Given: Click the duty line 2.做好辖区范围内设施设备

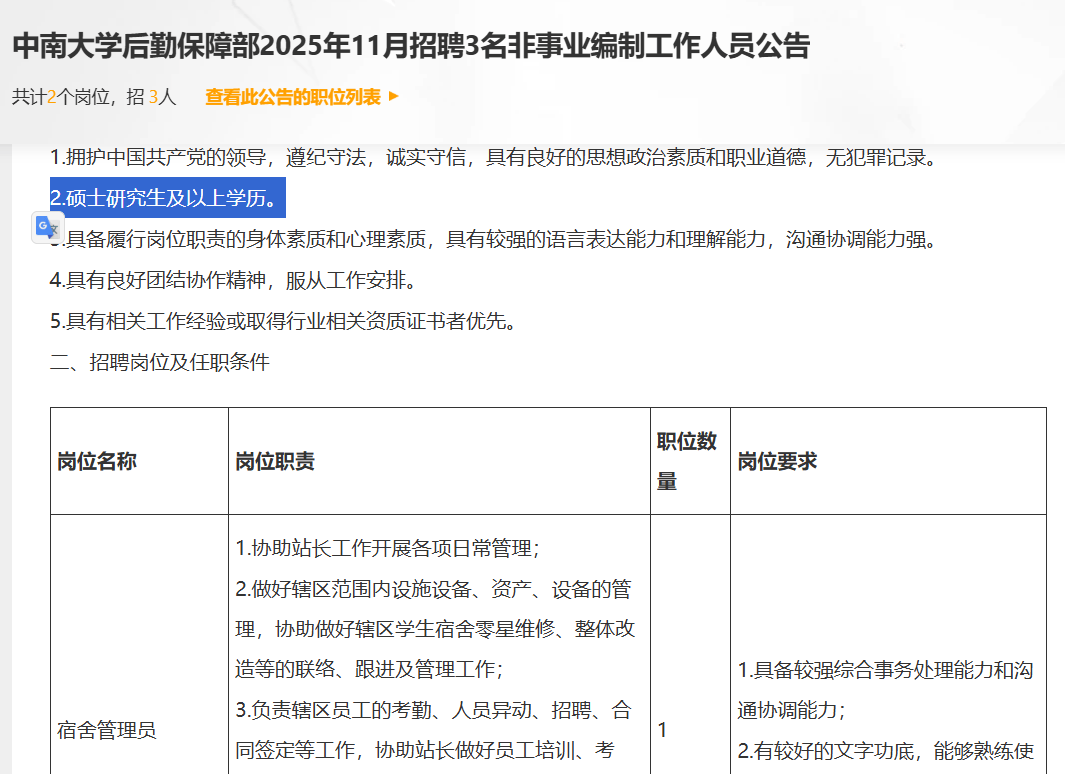Looking at the screenshot, I should pos(435,629).
